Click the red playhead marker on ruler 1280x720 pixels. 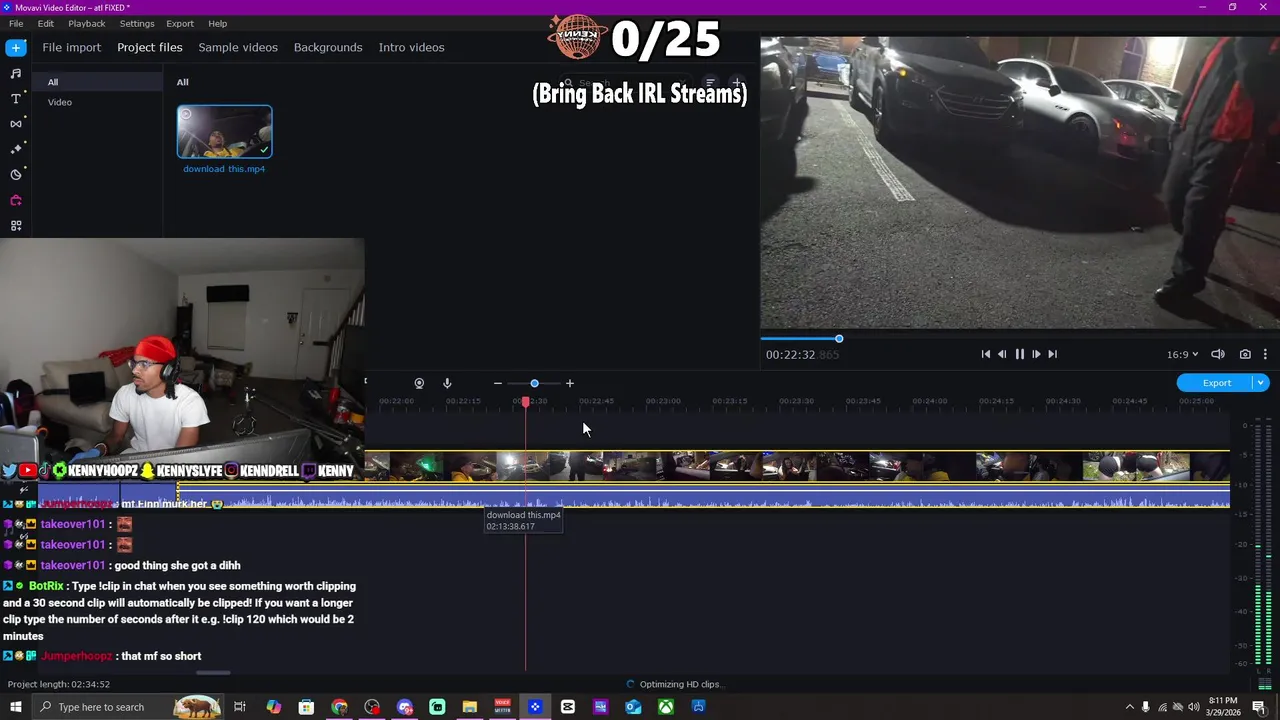click(x=526, y=401)
